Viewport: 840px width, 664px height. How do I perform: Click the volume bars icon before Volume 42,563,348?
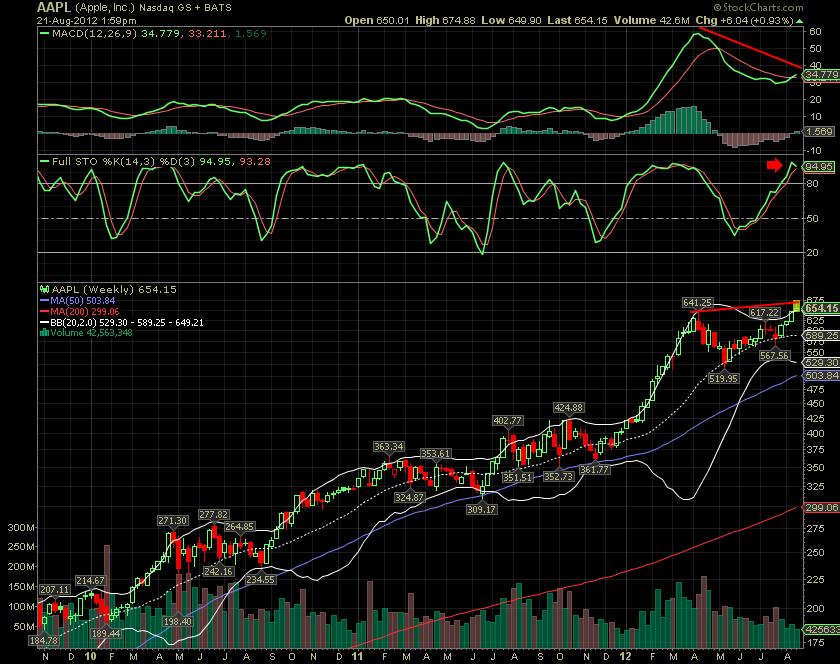(45, 333)
